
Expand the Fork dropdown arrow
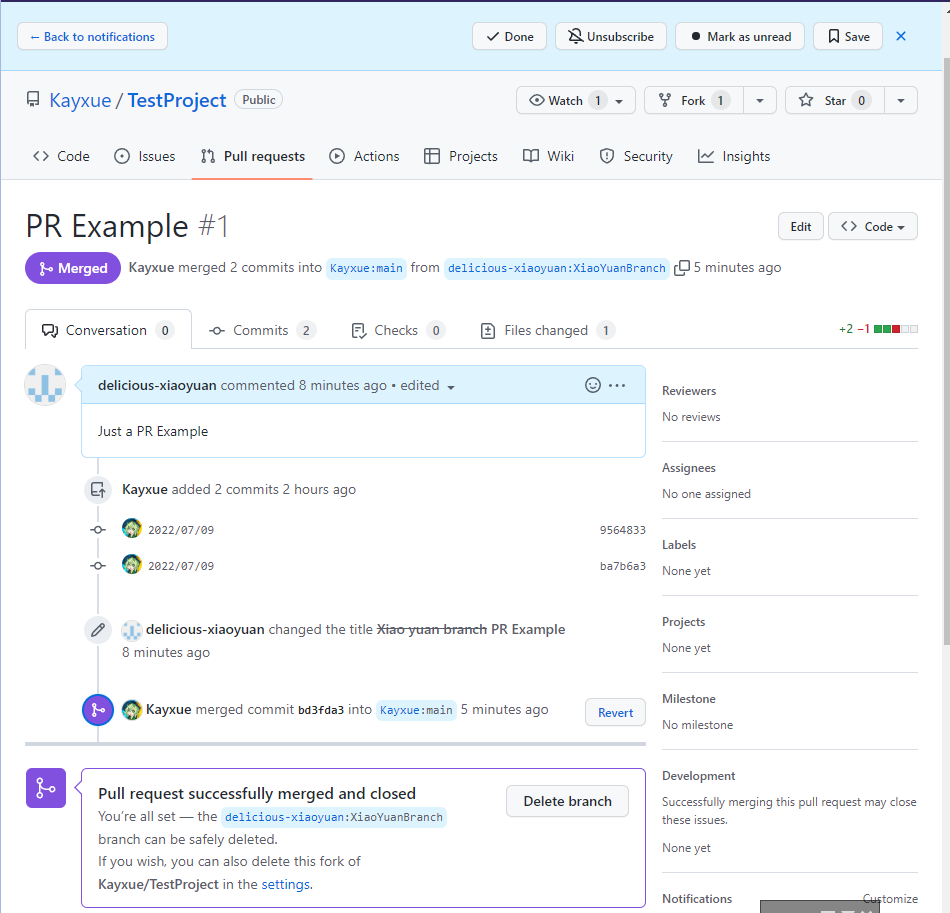coord(760,100)
